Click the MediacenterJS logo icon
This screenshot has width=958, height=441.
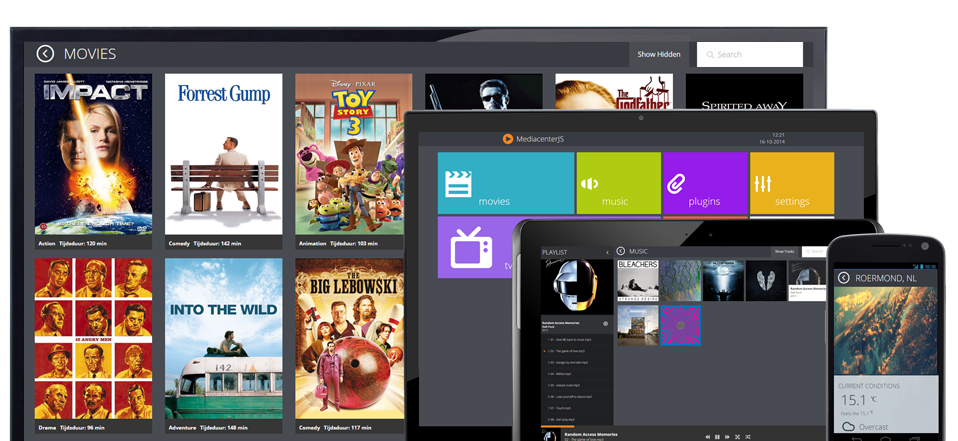pyautogui.click(x=507, y=139)
